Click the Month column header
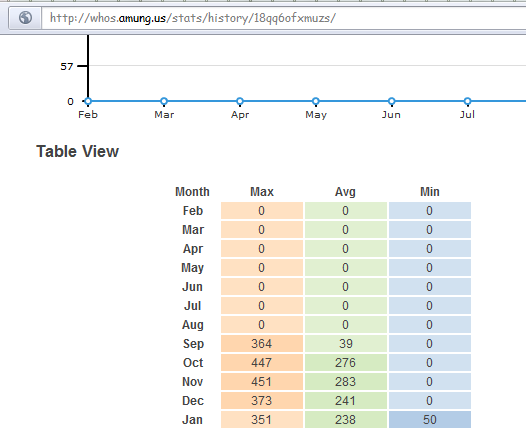Screen dimensions: 526x448 click(193, 192)
